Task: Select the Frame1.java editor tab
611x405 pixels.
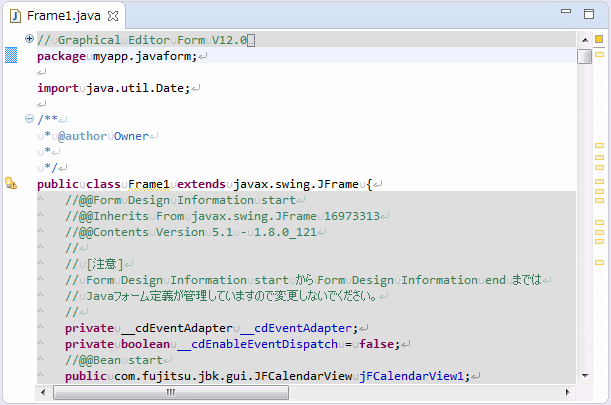Action: tap(64, 16)
